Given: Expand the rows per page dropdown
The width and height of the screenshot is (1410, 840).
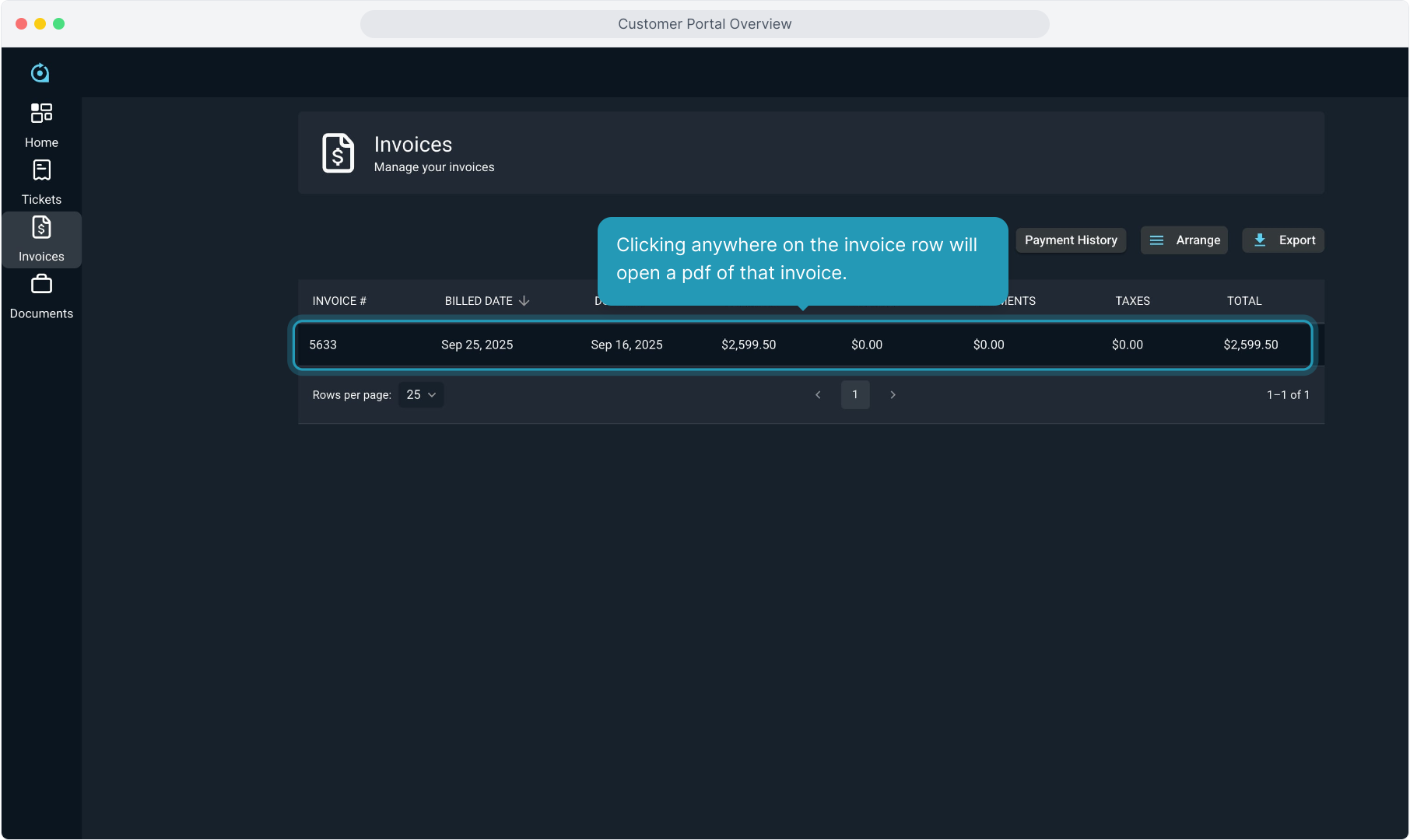Looking at the screenshot, I should [x=421, y=395].
